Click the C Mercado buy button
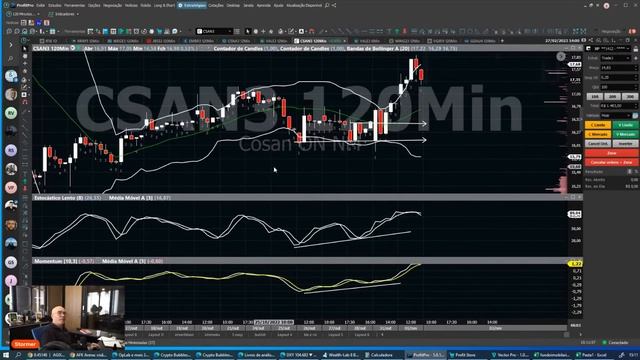The image size is (640, 360). (x=598, y=134)
